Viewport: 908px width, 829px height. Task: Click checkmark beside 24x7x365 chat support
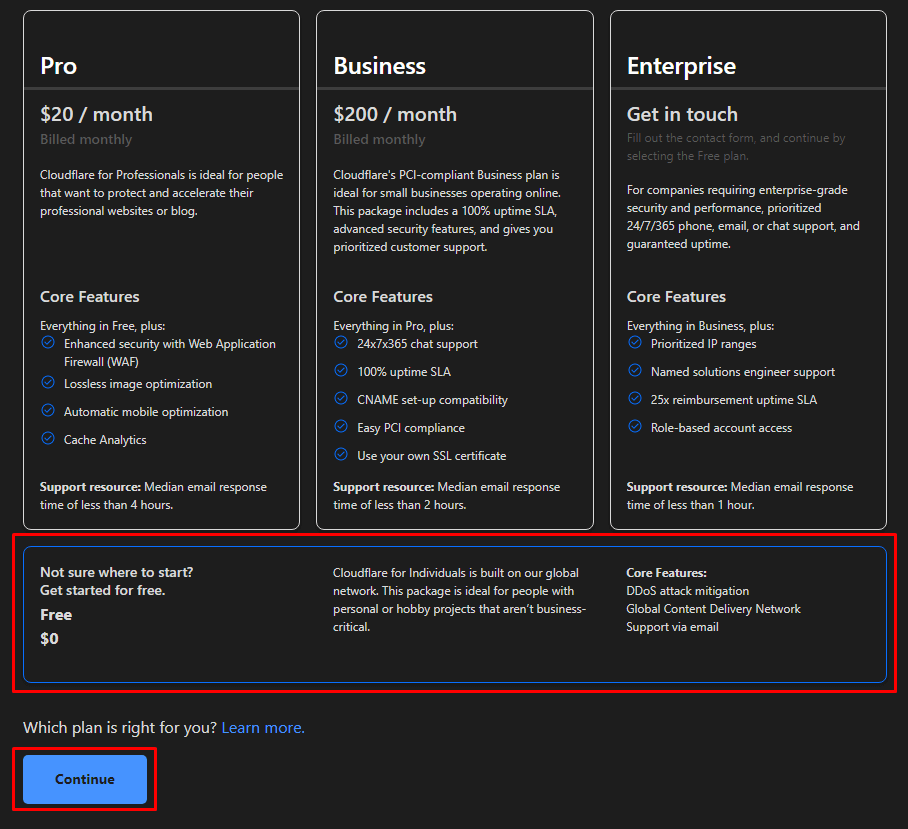341,343
